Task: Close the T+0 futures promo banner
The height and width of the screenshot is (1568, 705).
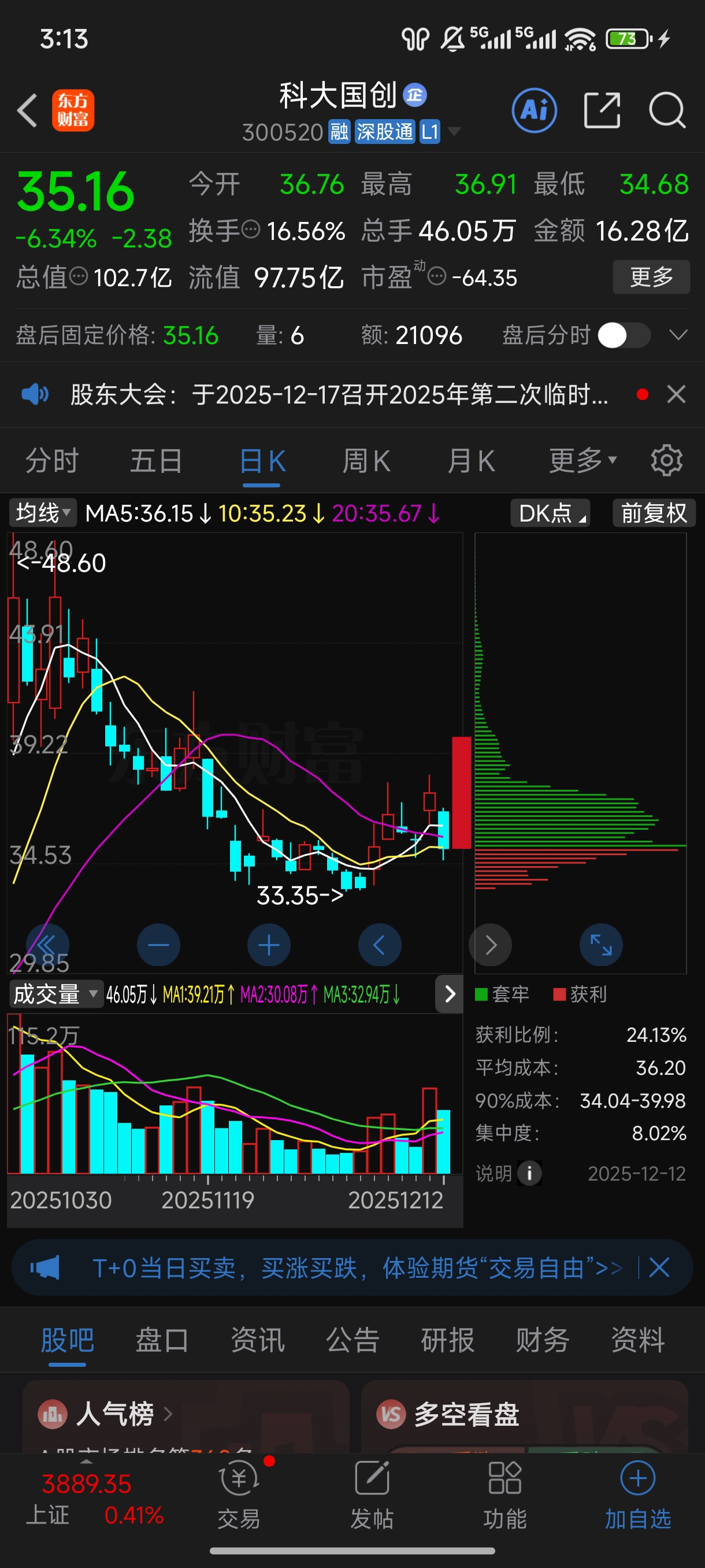Action: [x=659, y=1268]
